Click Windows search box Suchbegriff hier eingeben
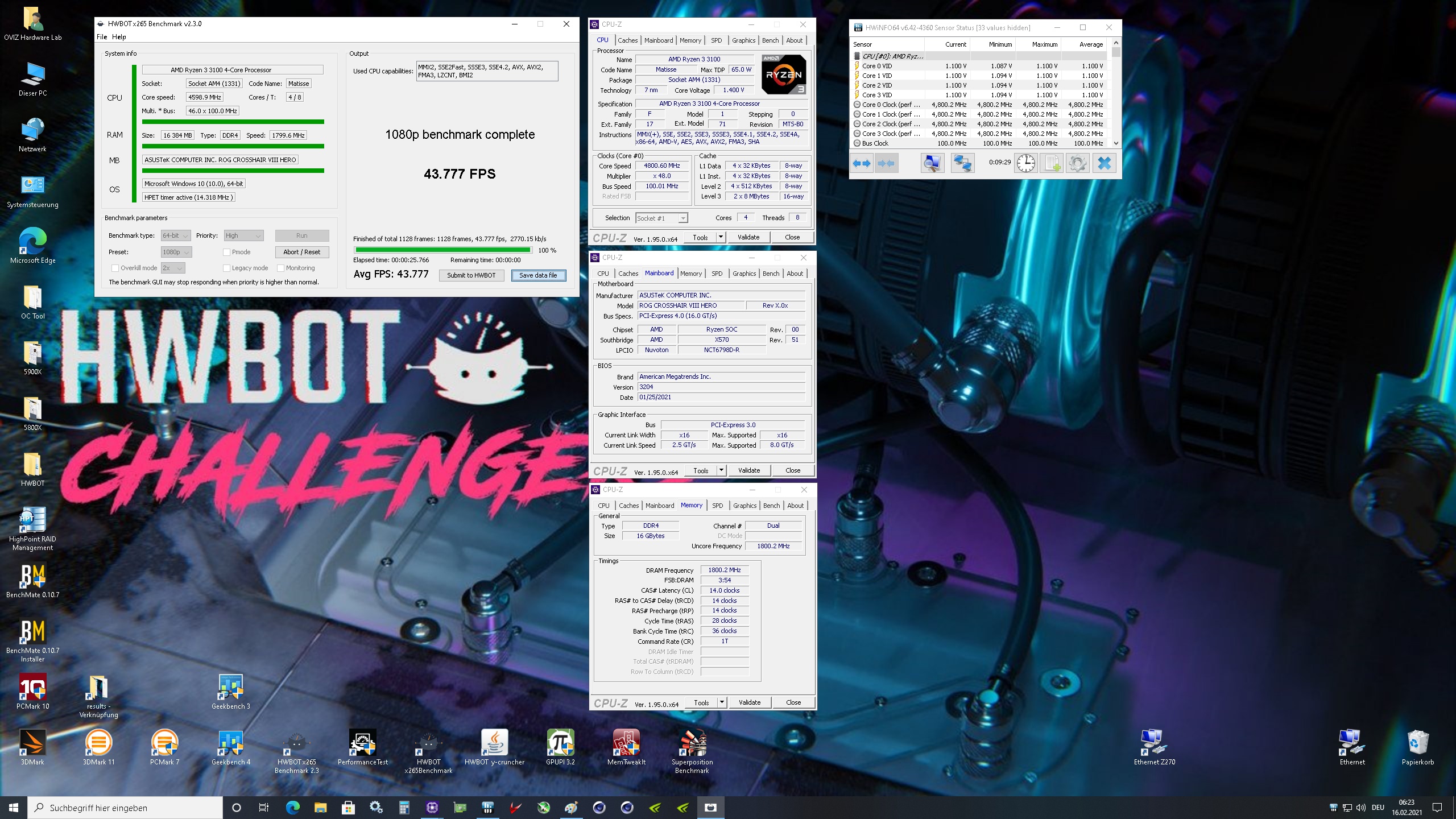This screenshot has width=1456, height=819. [x=125, y=808]
